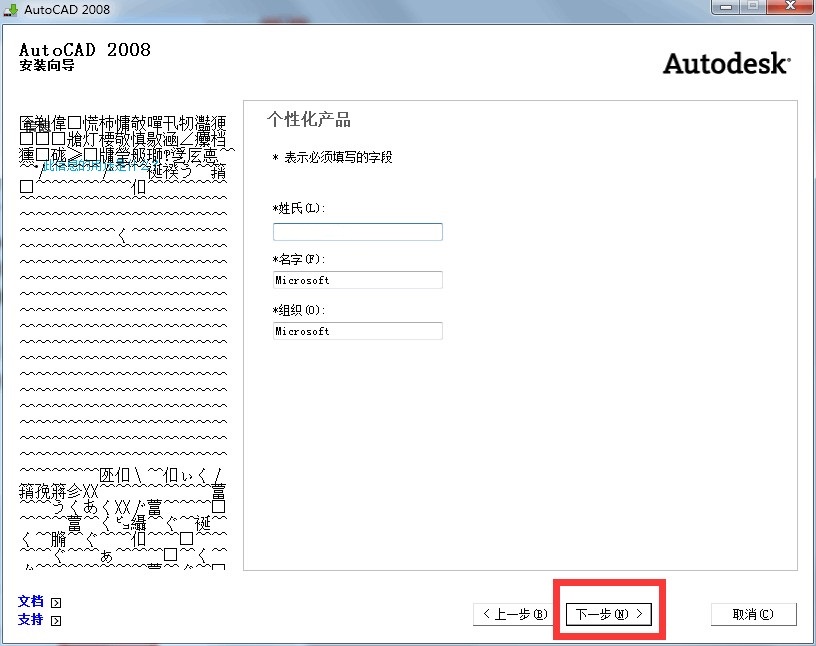
Task: Click the Autodesk logo
Action: pos(726,64)
